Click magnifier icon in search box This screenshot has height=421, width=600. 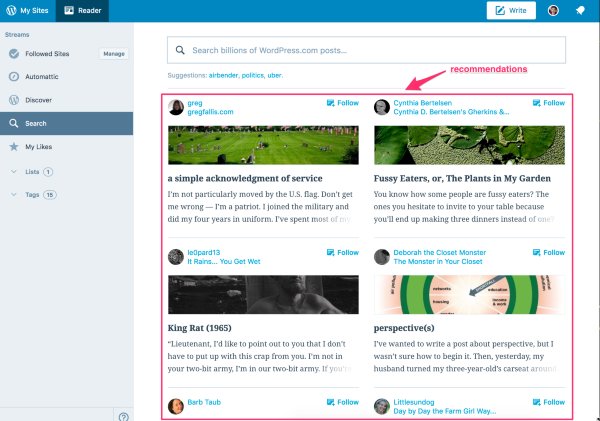pyautogui.click(x=180, y=50)
